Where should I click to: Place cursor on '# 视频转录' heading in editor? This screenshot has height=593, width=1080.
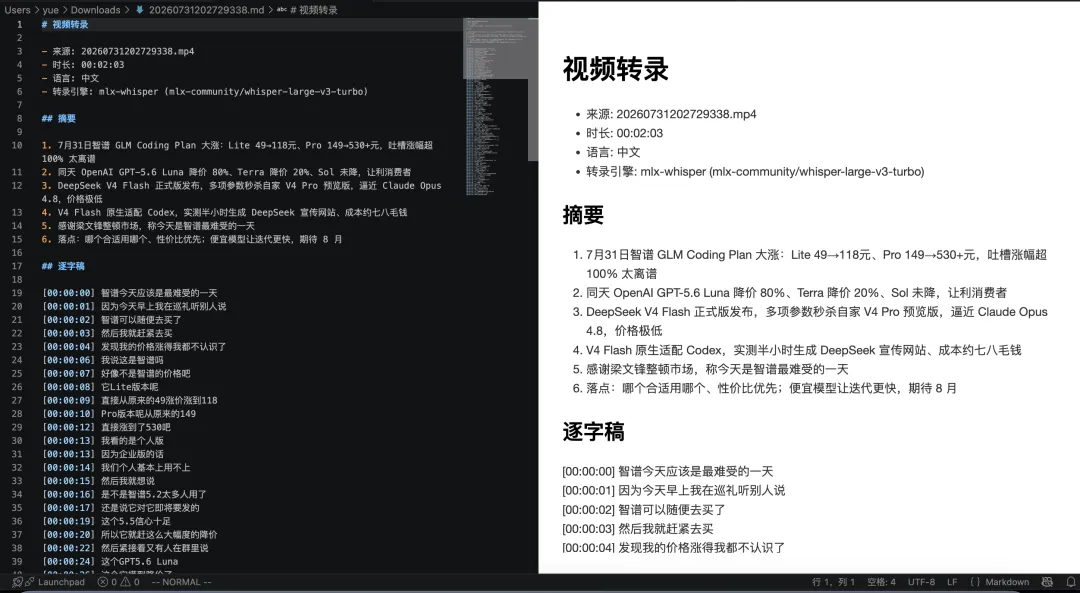click(x=65, y=25)
